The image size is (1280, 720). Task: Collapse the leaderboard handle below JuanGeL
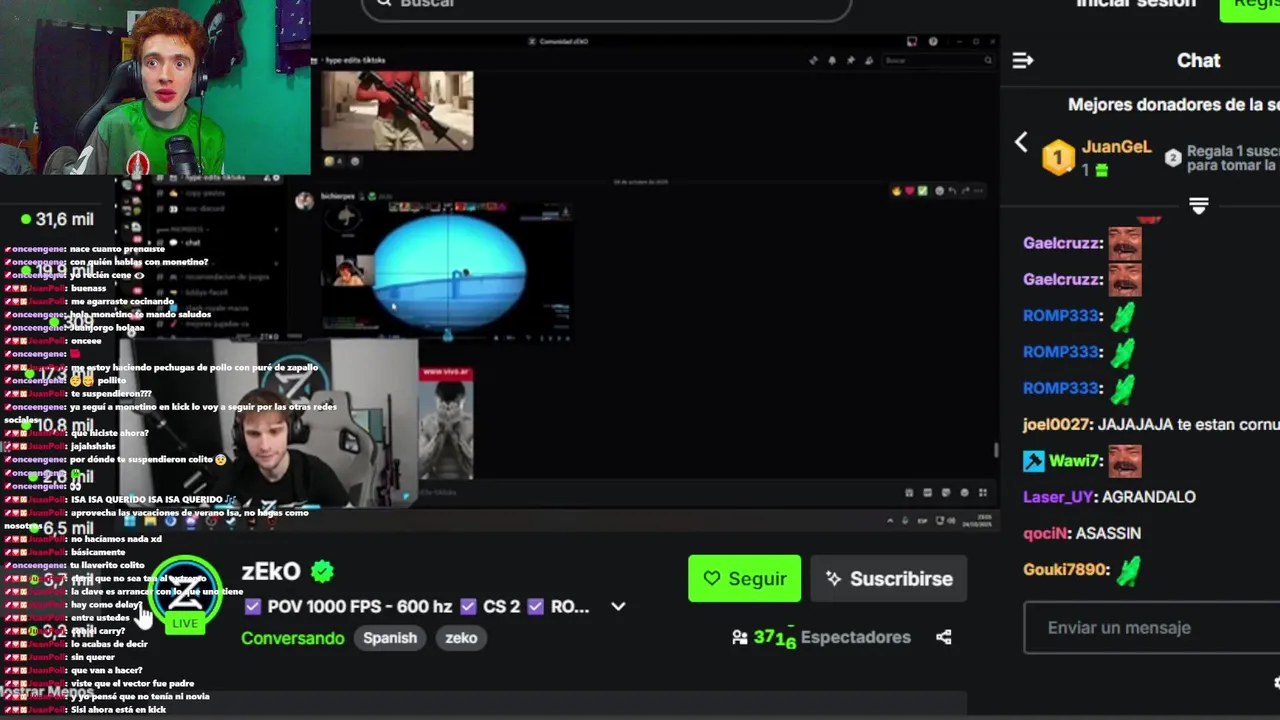(x=1199, y=205)
